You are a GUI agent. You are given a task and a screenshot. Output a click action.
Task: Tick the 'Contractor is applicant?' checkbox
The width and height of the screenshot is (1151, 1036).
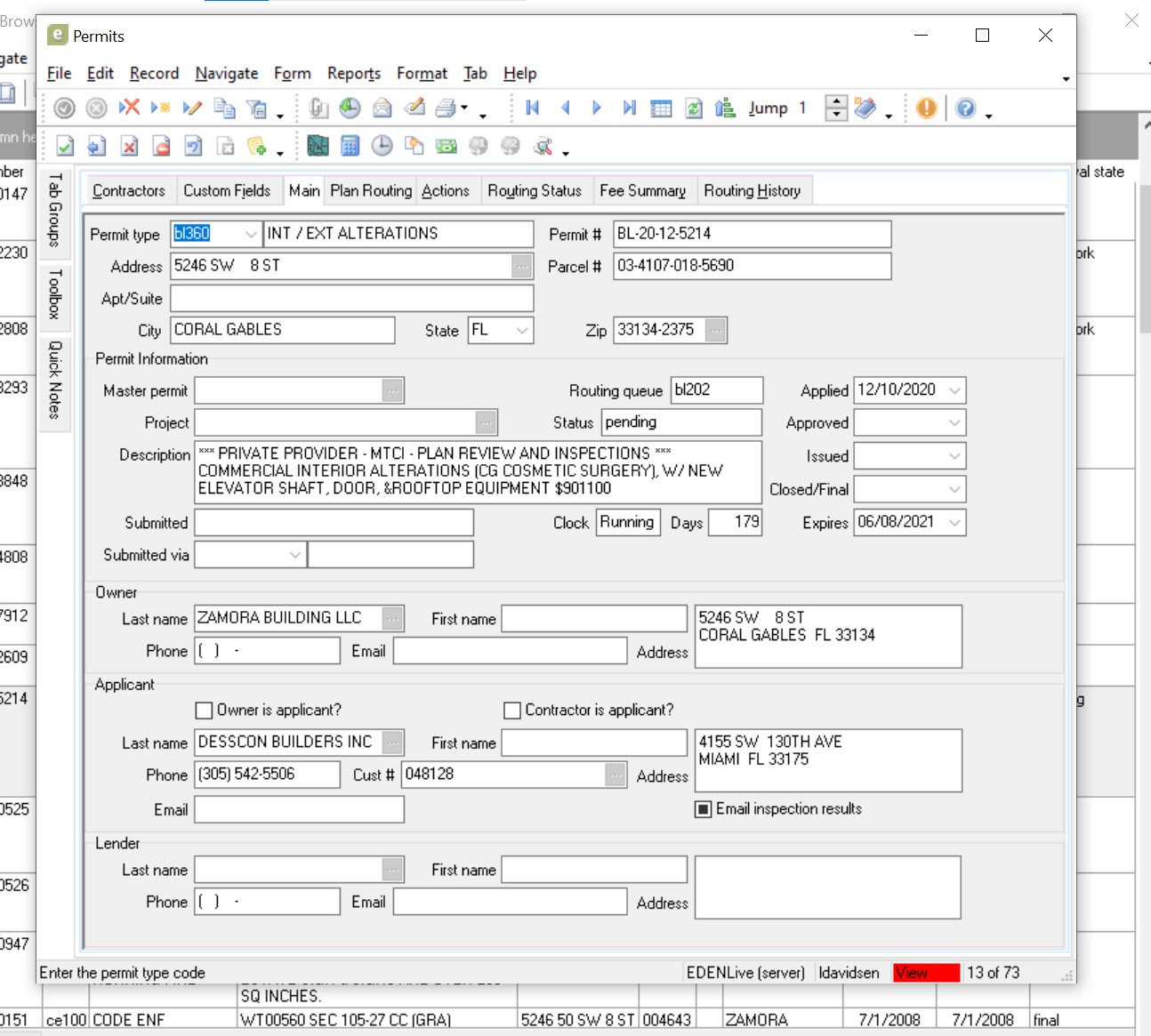click(511, 711)
